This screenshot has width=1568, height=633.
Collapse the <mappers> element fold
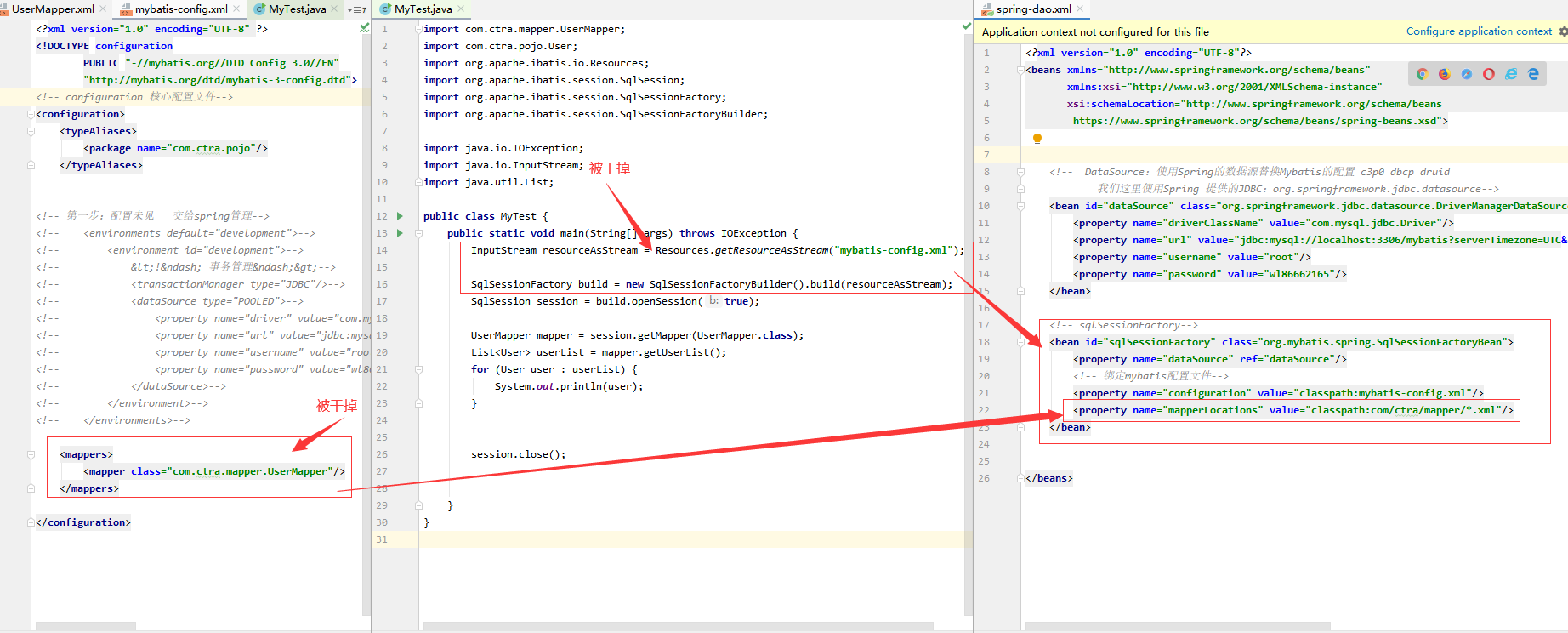click(x=31, y=454)
